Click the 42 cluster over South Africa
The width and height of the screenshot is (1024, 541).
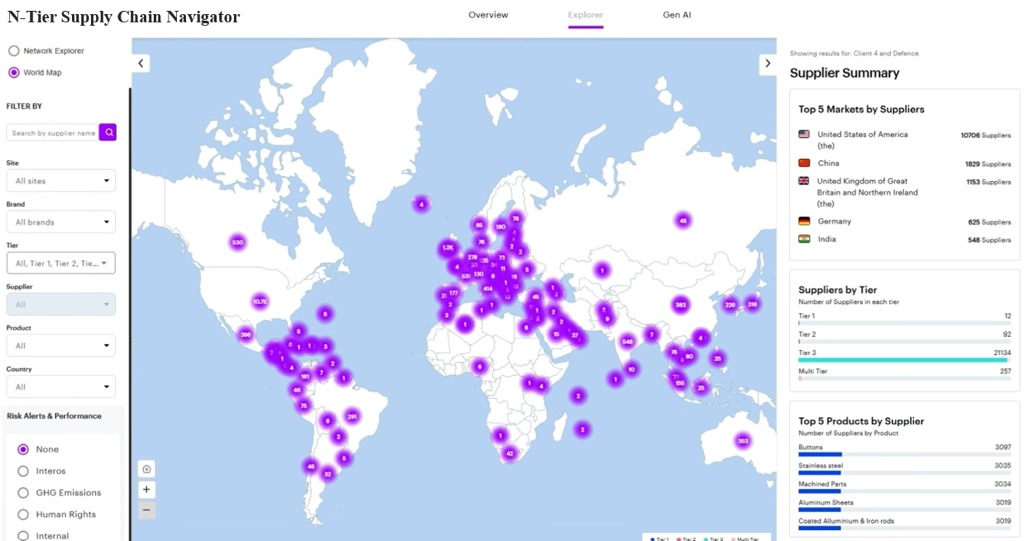coord(510,453)
